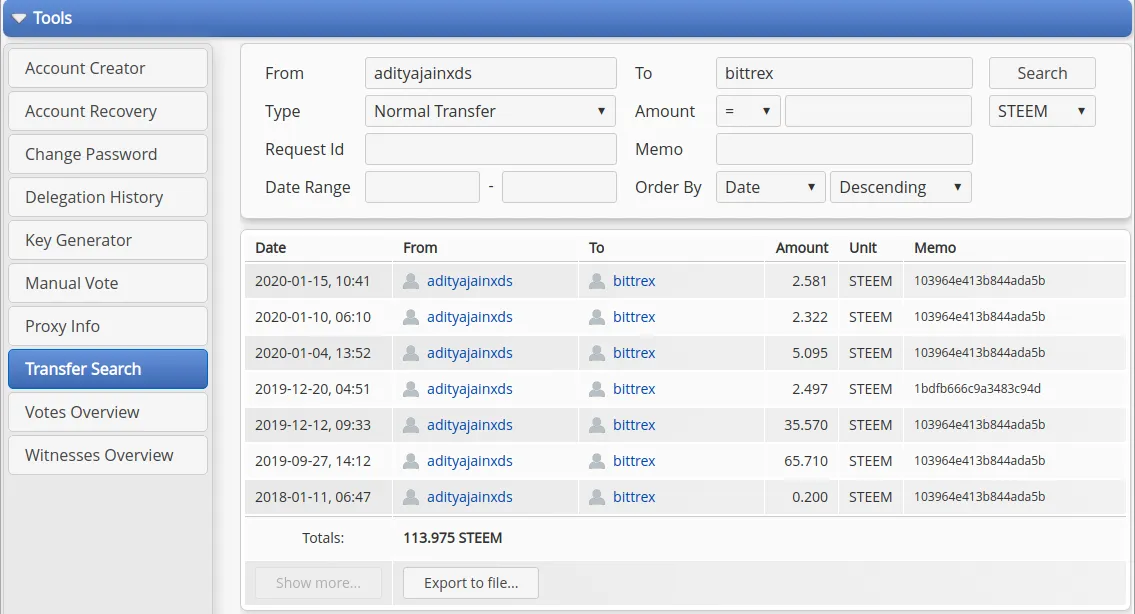Screen dimensions: 1135x614
Task: Open adityajainxds link in 2020-01-10 row
Action: coord(469,317)
